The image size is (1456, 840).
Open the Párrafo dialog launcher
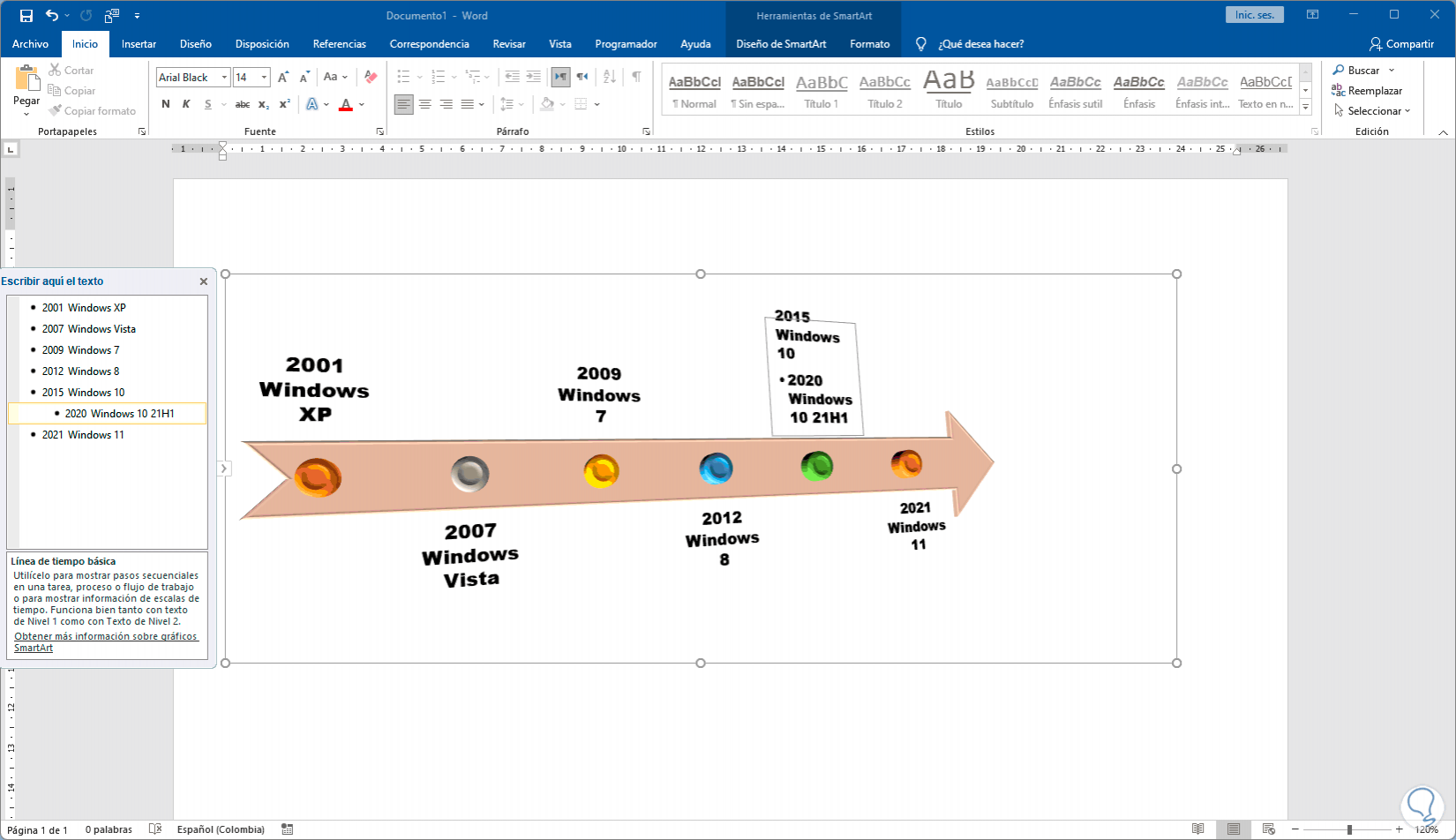coord(647,131)
